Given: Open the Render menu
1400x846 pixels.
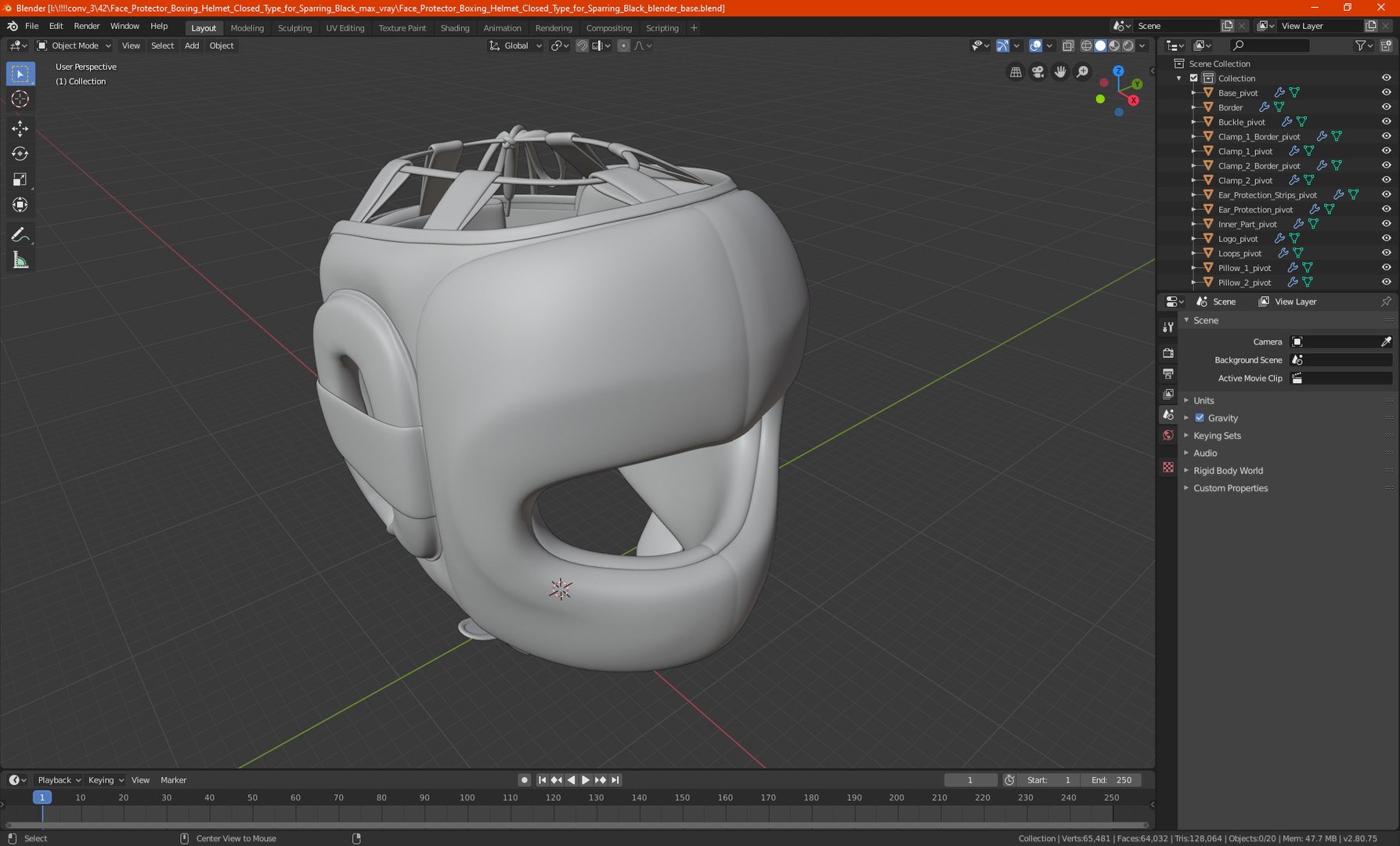Looking at the screenshot, I should pos(86,26).
